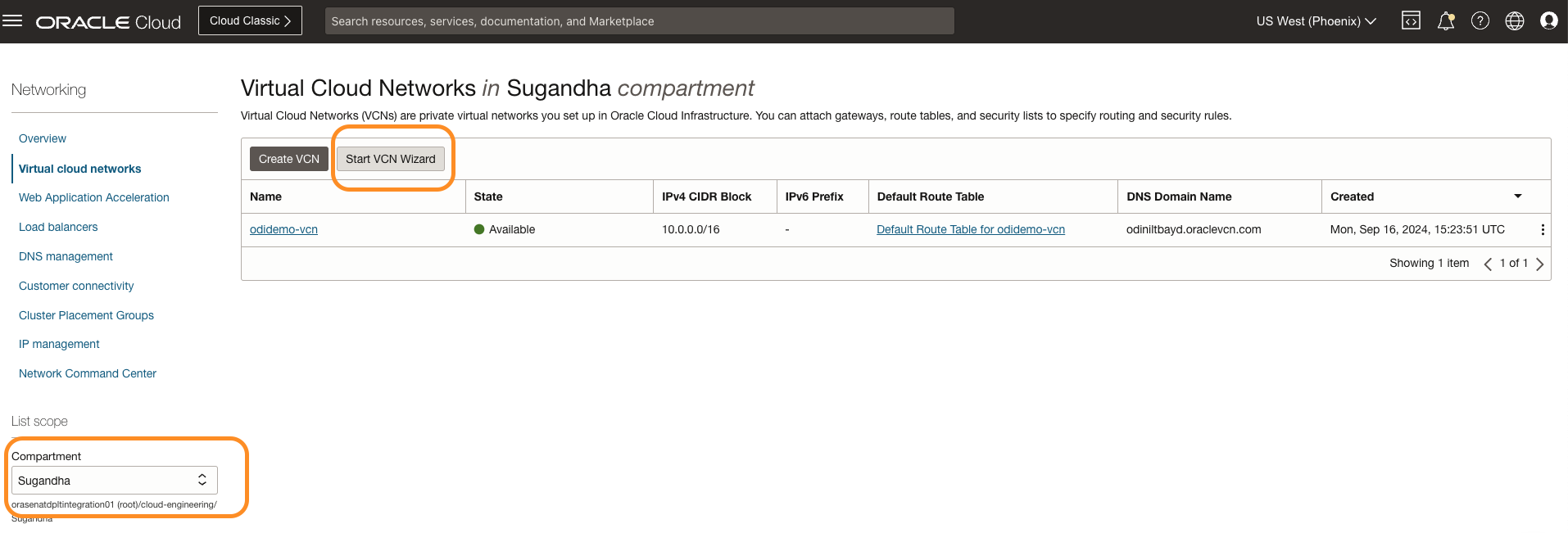Image resolution: width=1568 pixels, height=533 pixels.
Task: Switch to Cloud Classic view
Action: tap(250, 20)
